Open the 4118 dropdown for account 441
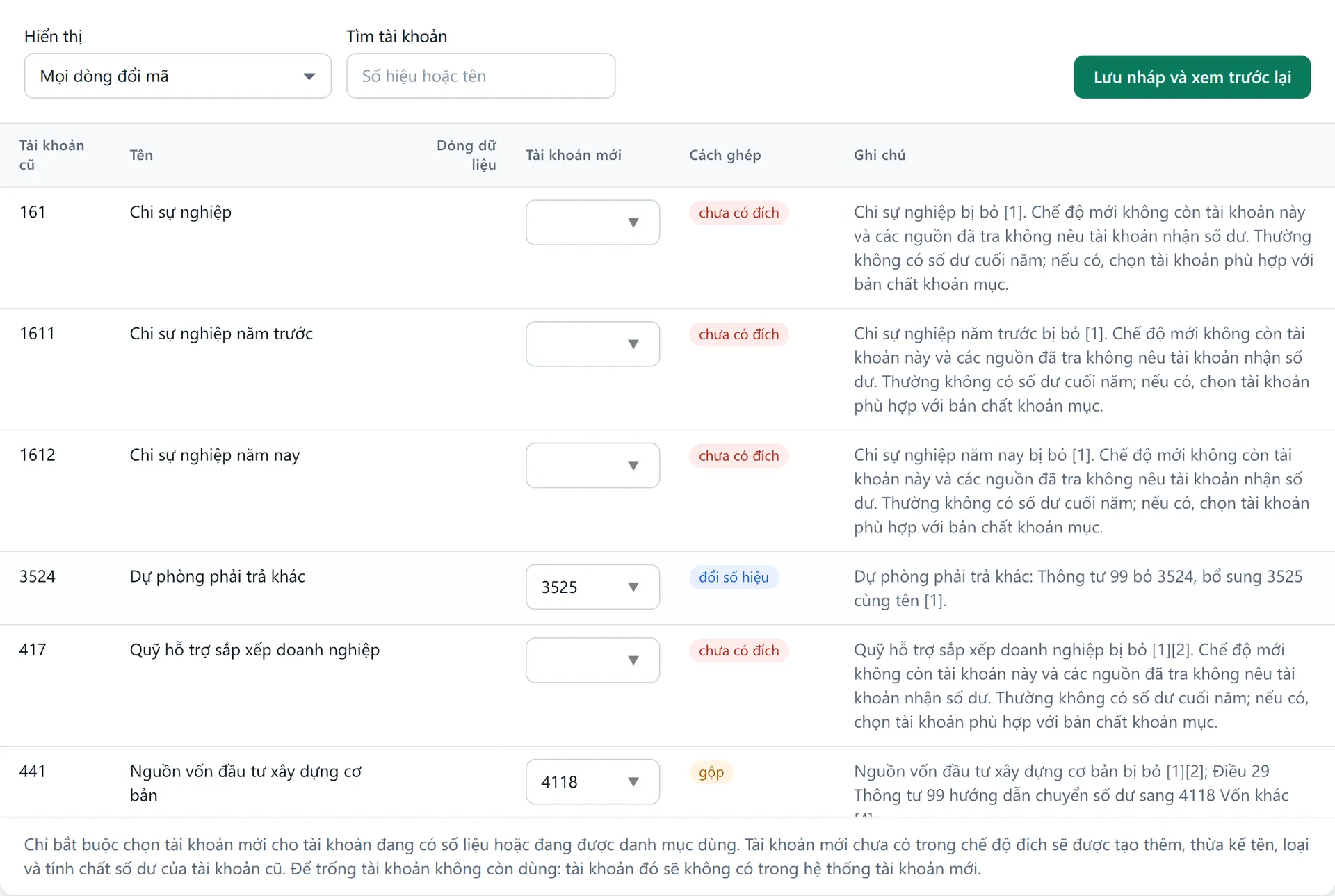 click(592, 782)
